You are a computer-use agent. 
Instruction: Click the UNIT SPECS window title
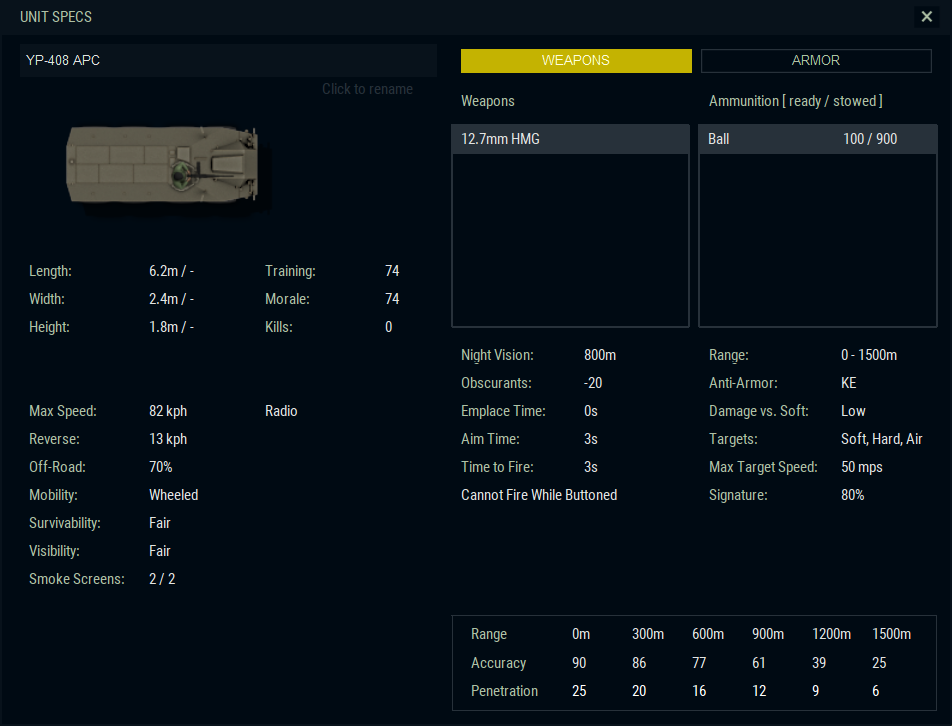click(x=56, y=16)
